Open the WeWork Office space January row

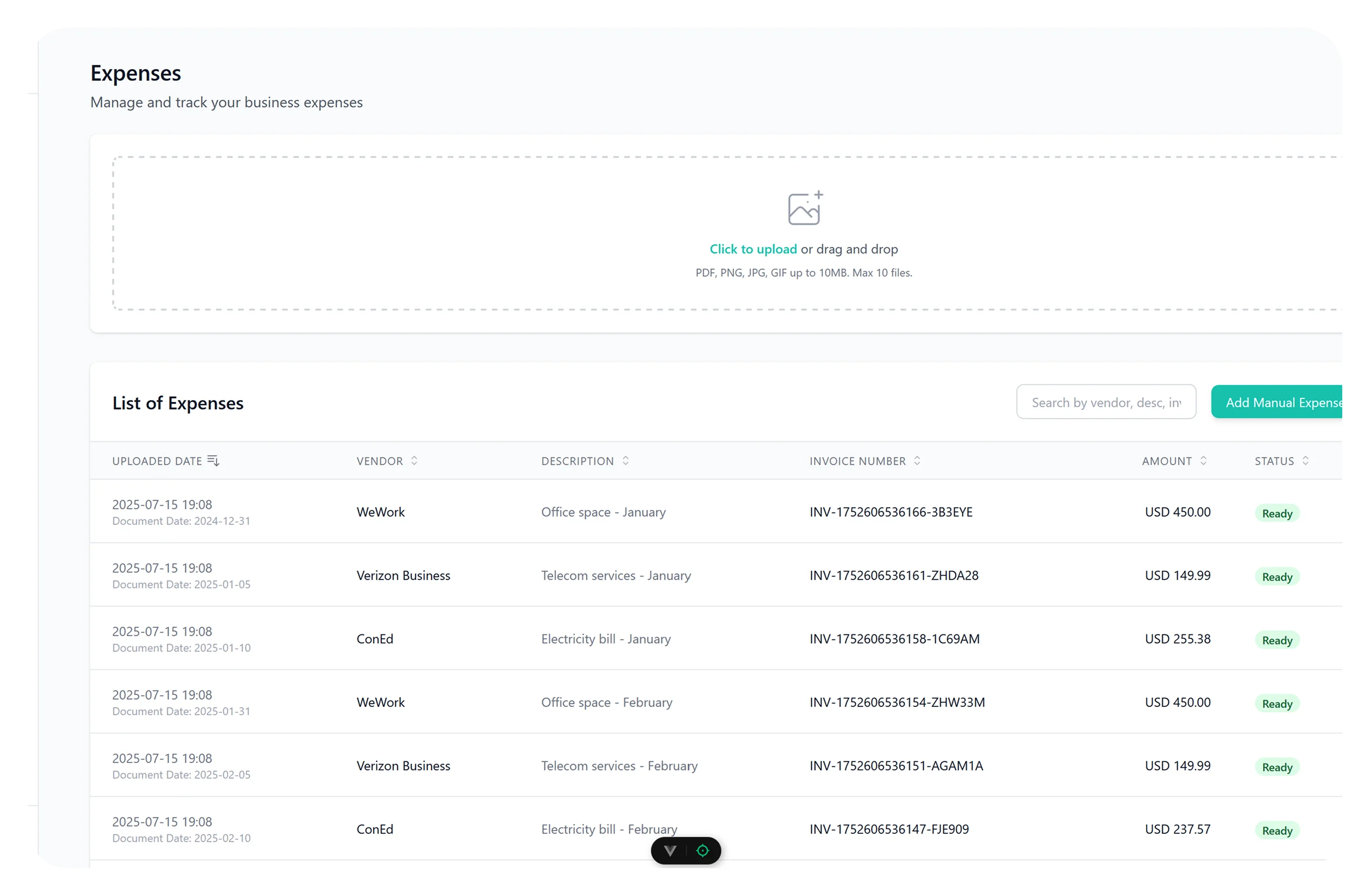coord(603,512)
